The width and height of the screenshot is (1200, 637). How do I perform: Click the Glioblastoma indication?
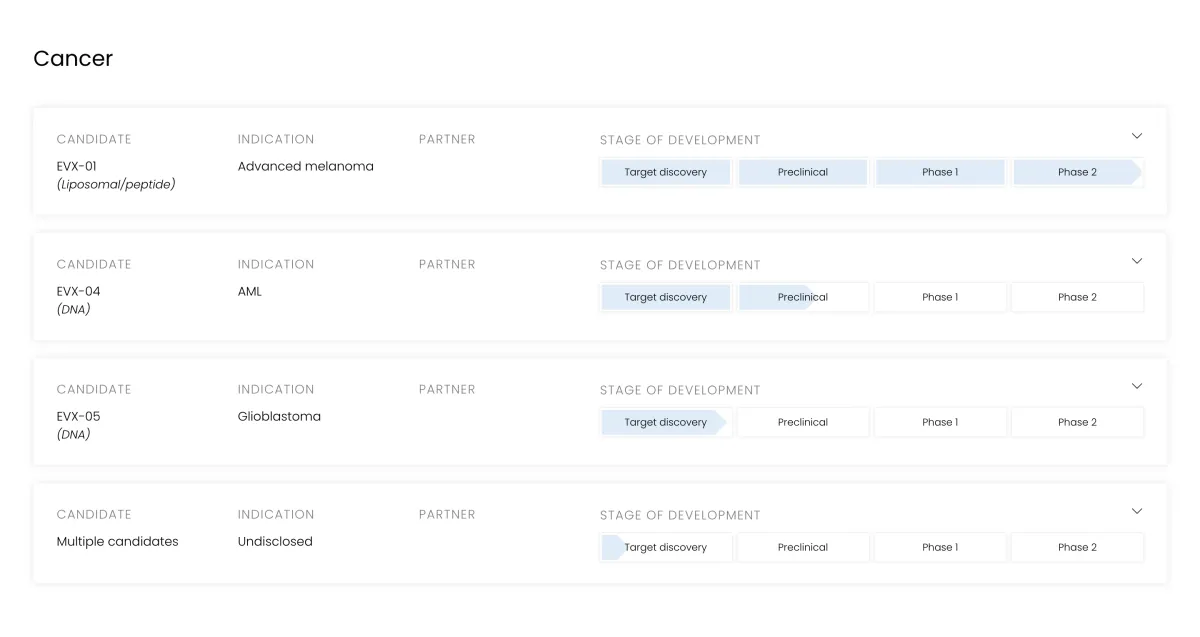[279, 416]
